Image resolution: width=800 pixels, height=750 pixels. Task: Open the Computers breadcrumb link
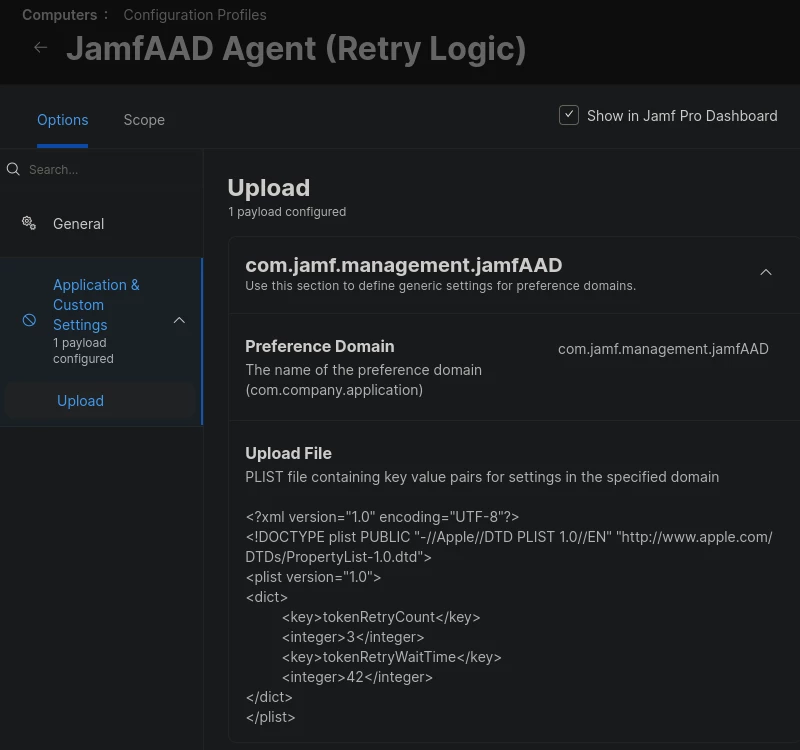click(x=59, y=15)
